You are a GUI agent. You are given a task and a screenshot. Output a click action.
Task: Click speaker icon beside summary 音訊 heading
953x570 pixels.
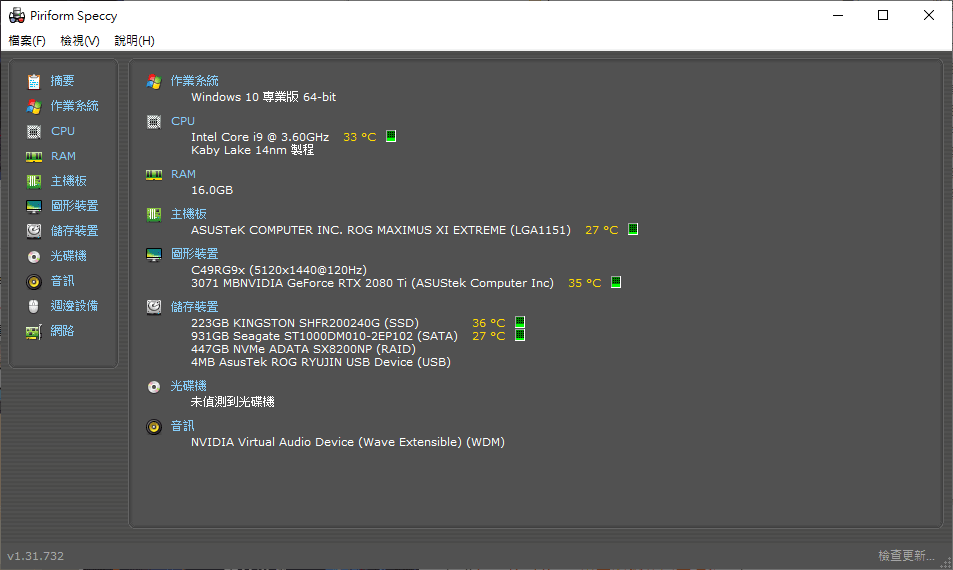click(154, 427)
